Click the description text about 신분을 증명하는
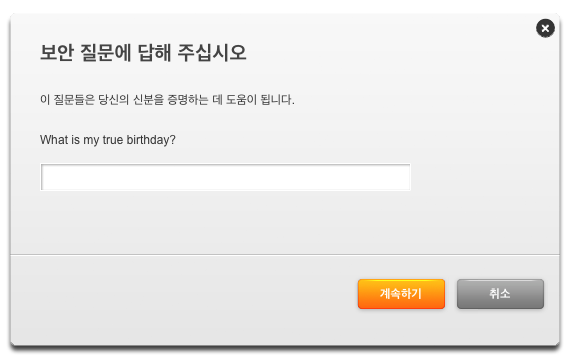 click(x=167, y=99)
